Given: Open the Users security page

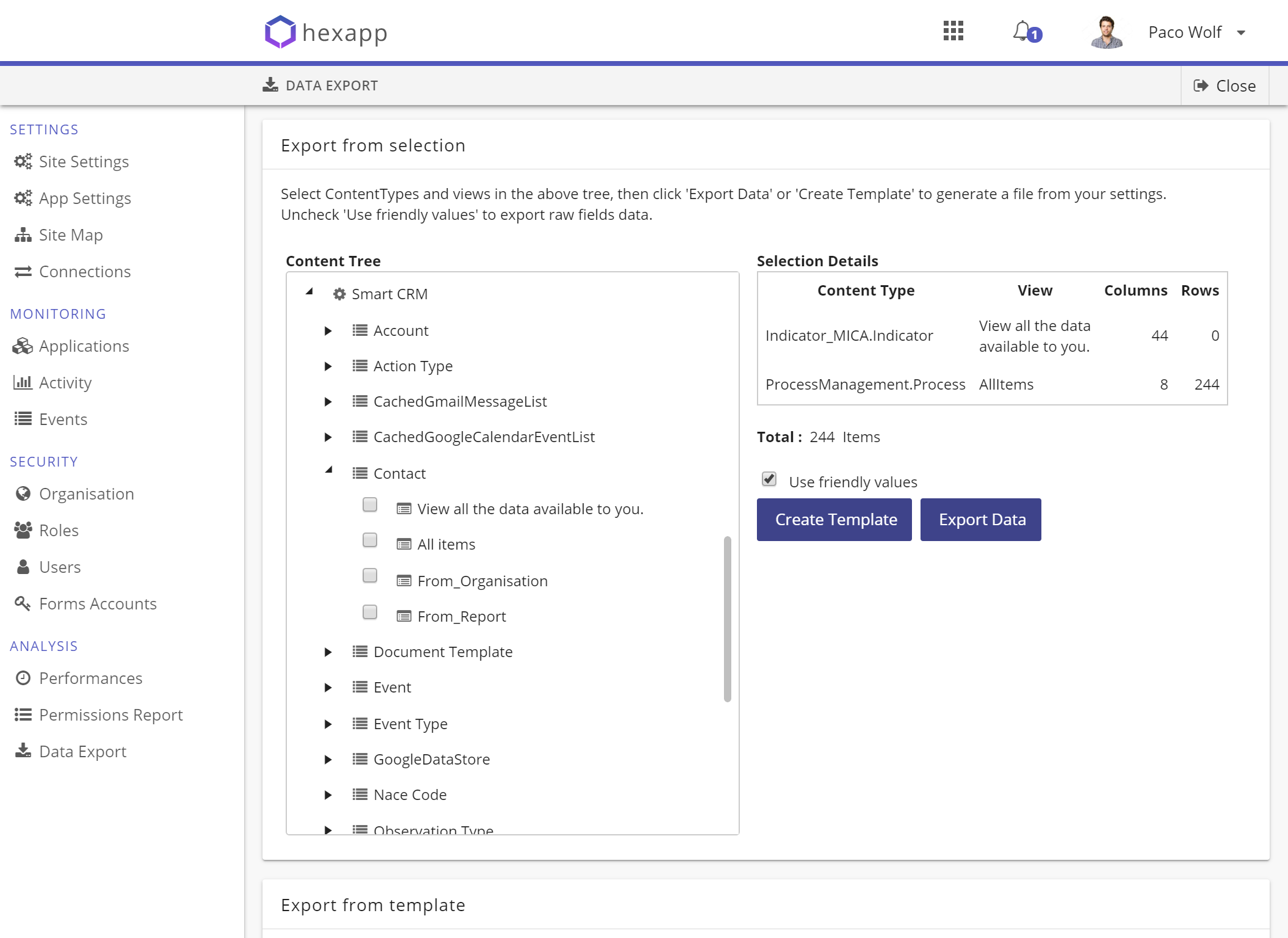Looking at the screenshot, I should click(x=60, y=567).
